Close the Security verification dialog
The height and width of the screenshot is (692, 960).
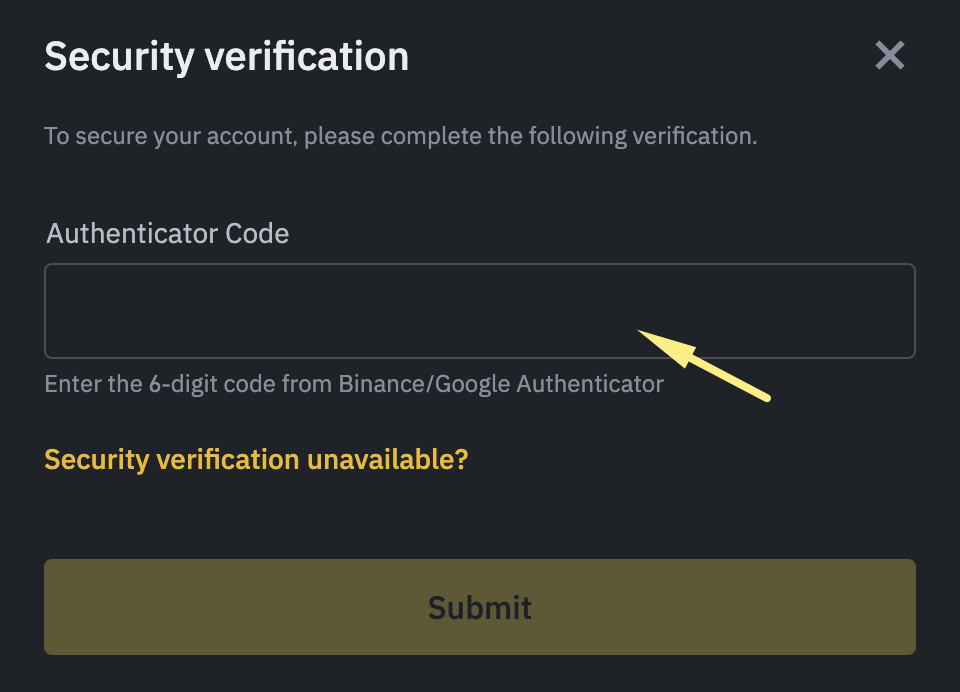[x=889, y=56]
